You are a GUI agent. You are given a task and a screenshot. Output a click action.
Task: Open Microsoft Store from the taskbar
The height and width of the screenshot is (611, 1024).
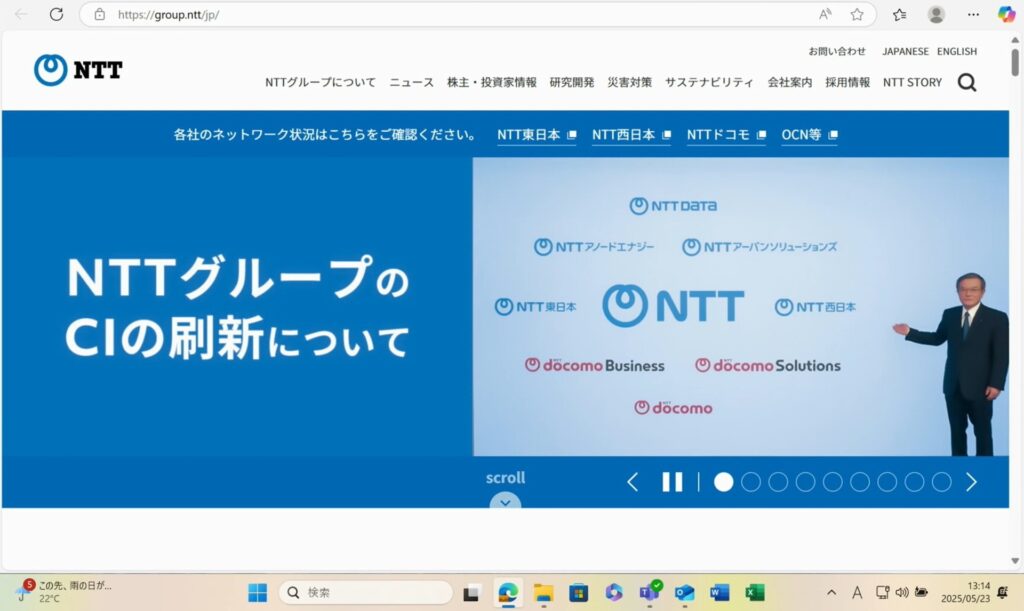578,593
